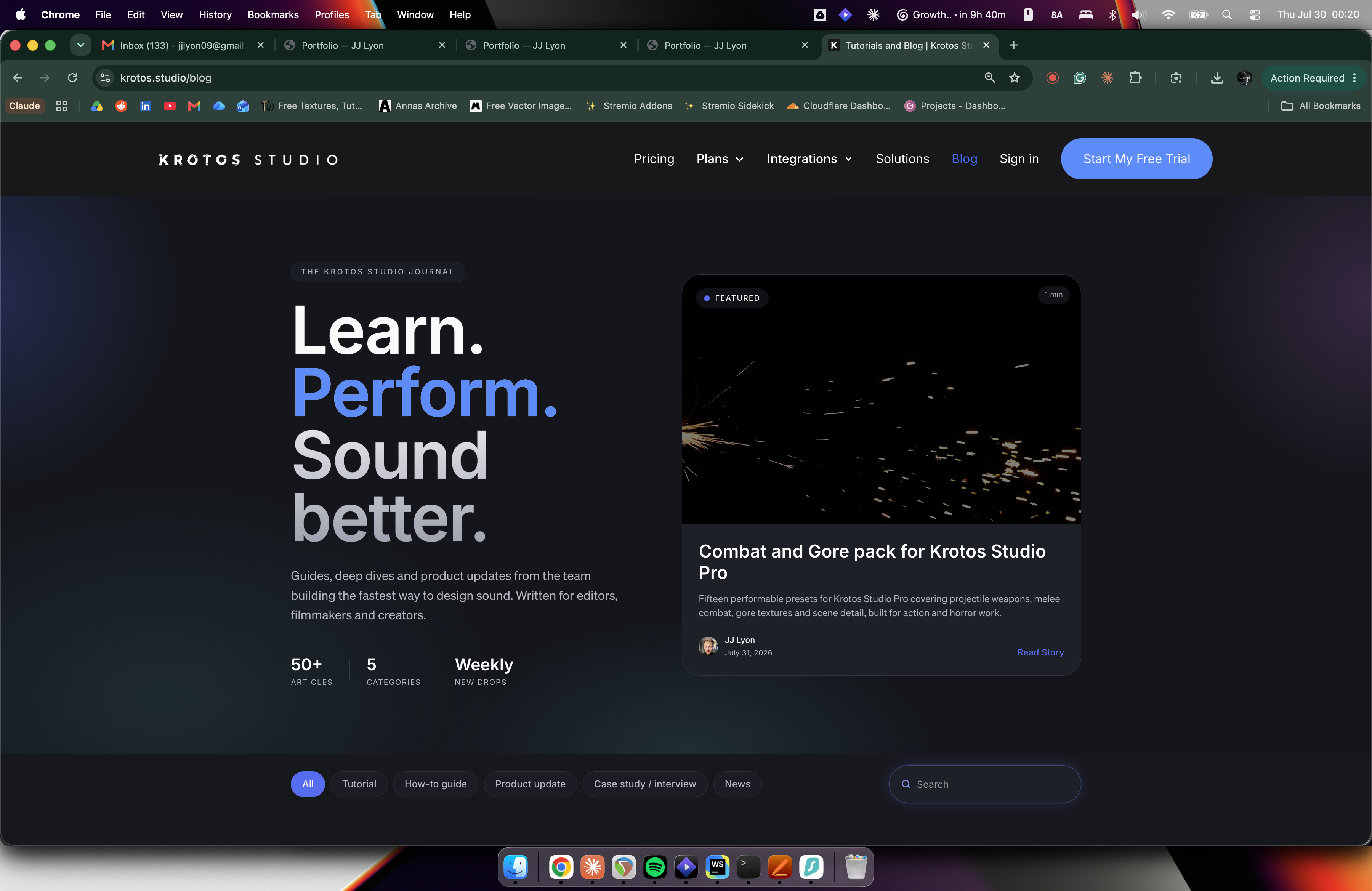
Task: Open the Bookmarks menu in menu bar
Action: pos(273,15)
